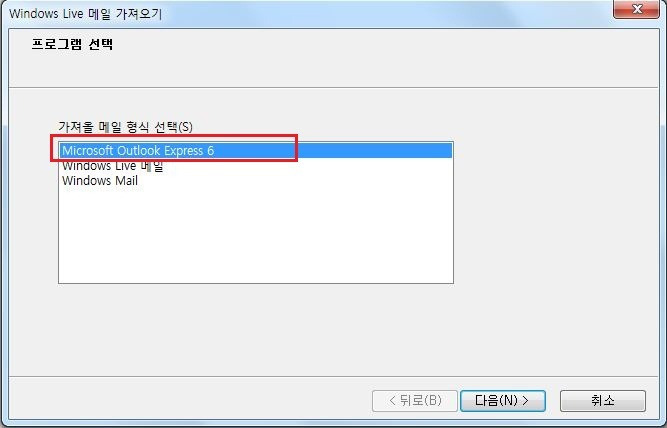Screen dimensions: 667x428
Task: Click the 프로그램 선택 heading text
Action: tap(72, 44)
